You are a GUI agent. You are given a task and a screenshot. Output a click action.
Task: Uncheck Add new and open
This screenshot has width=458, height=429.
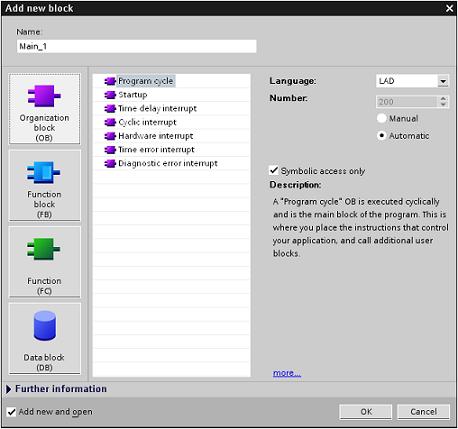tap(11, 412)
